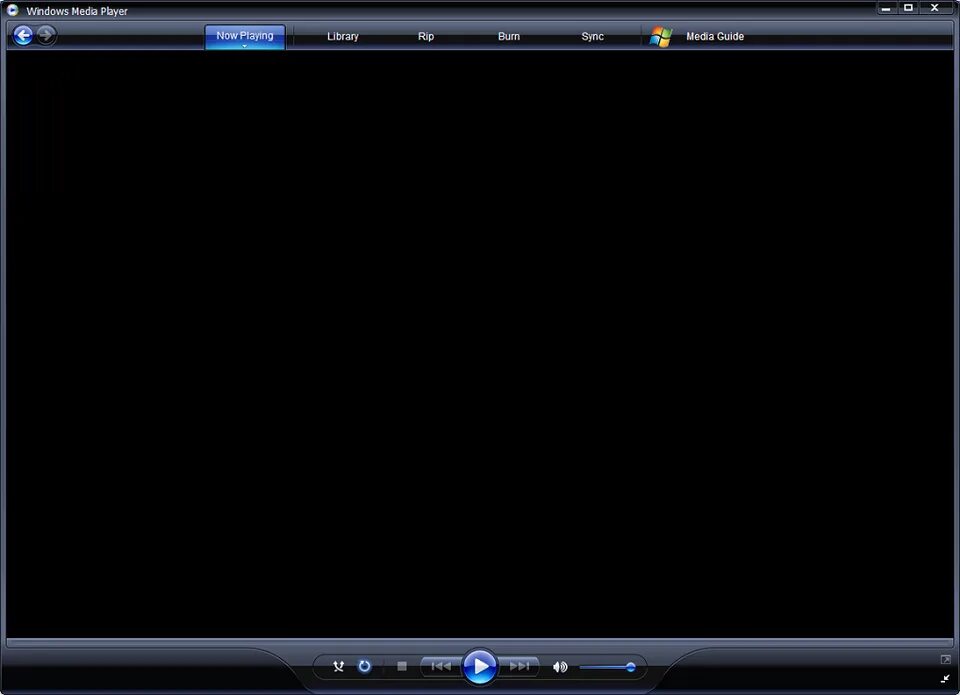
Task: Click the greyed forward arrow button
Action: (x=46, y=36)
